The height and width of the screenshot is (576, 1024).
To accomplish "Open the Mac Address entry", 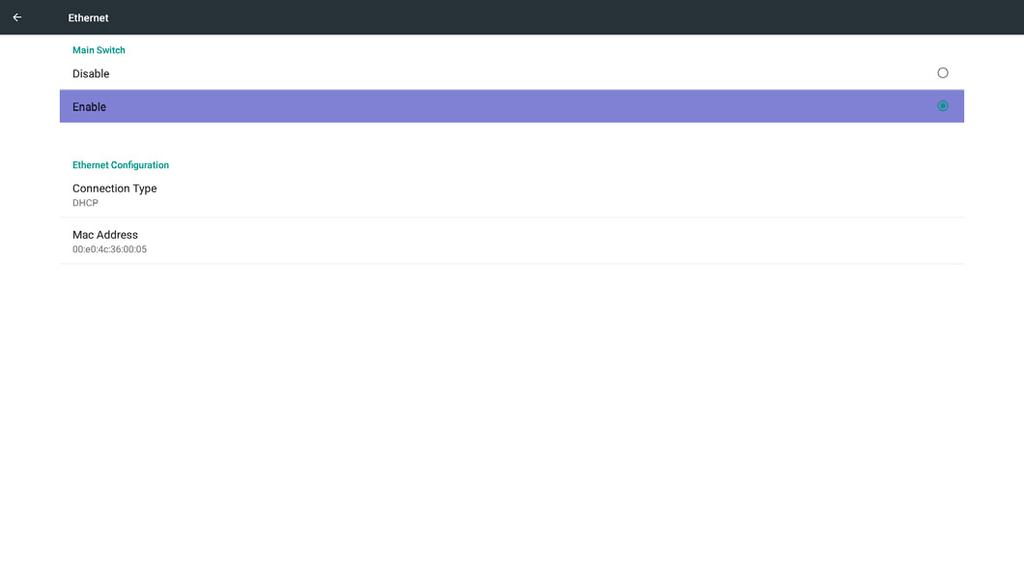I will [511, 241].
